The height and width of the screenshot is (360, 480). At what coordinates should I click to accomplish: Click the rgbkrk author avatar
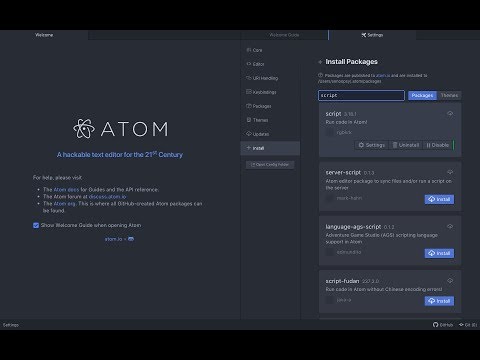pyautogui.click(x=329, y=133)
